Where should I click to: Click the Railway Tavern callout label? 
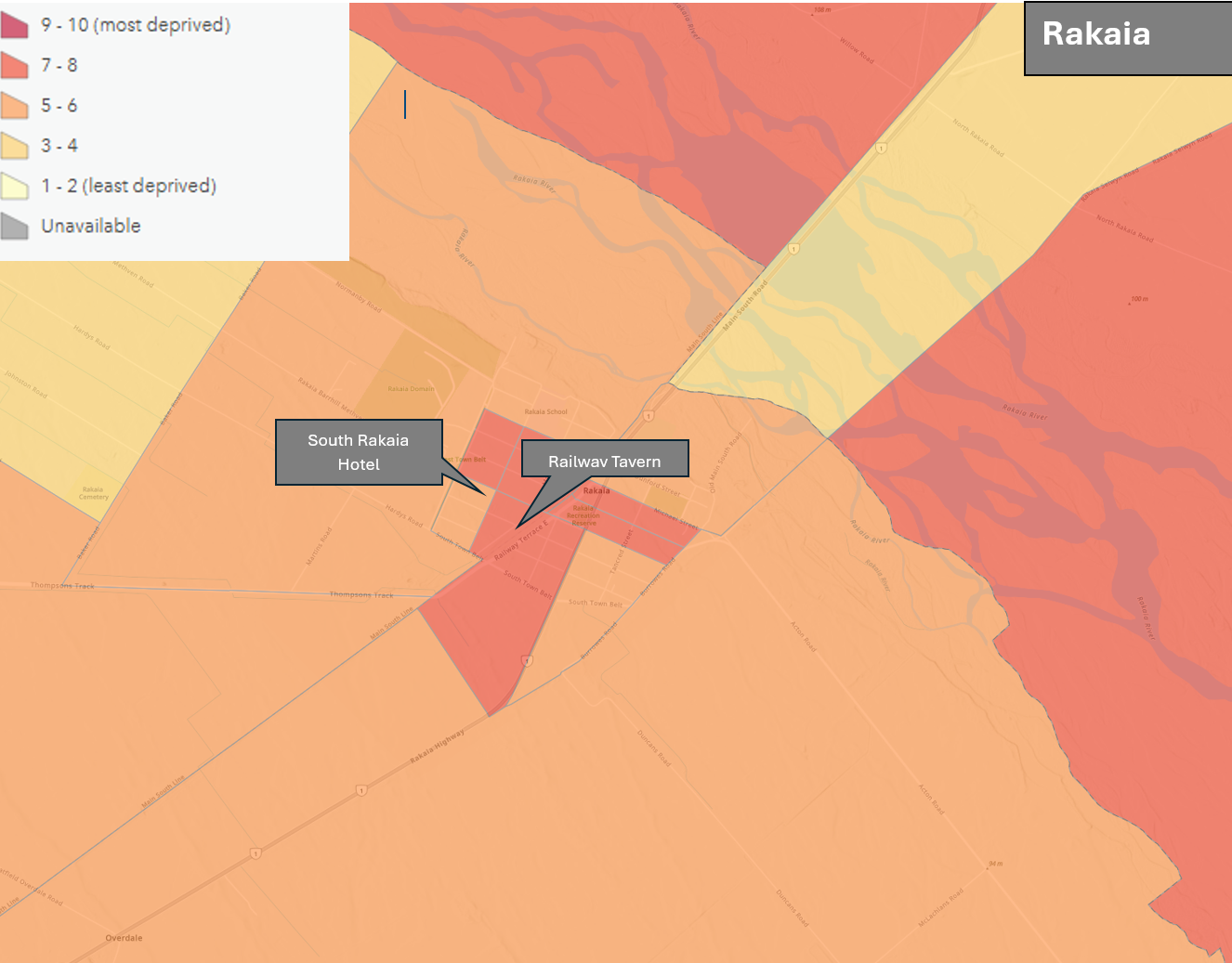[604, 461]
